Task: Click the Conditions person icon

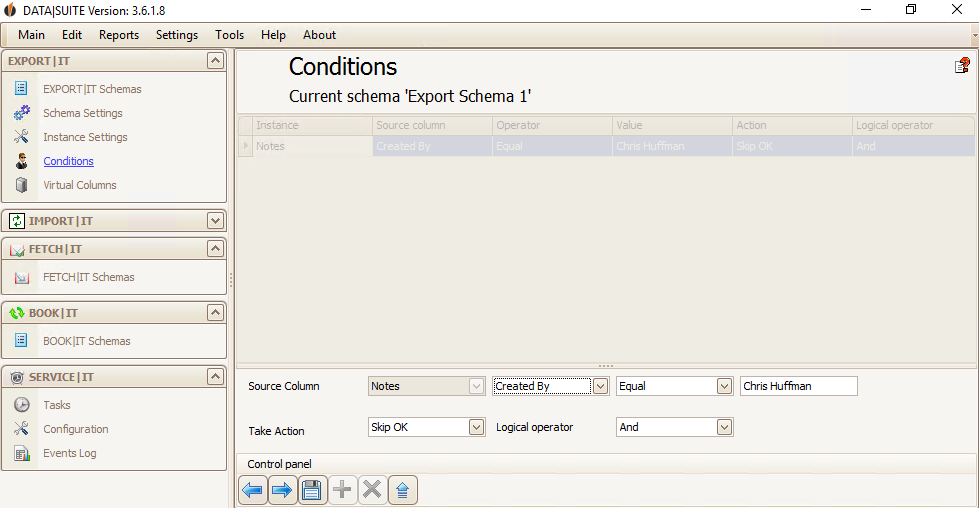Action: 22,161
